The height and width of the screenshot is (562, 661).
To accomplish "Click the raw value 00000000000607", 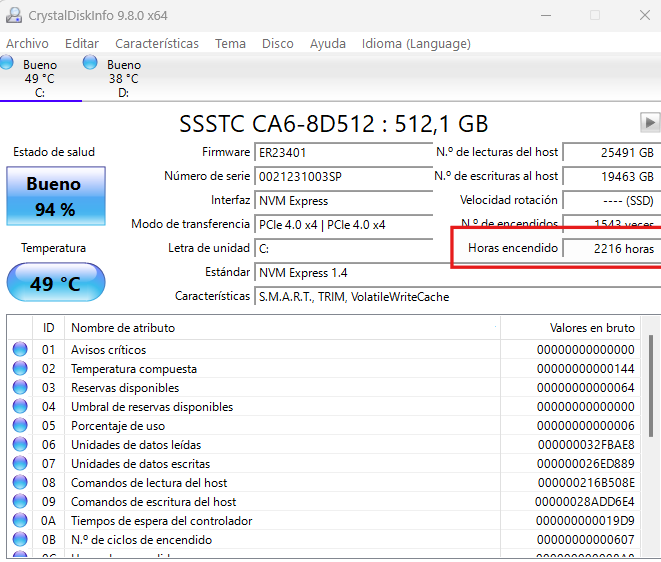I will click(x=586, y=540).
